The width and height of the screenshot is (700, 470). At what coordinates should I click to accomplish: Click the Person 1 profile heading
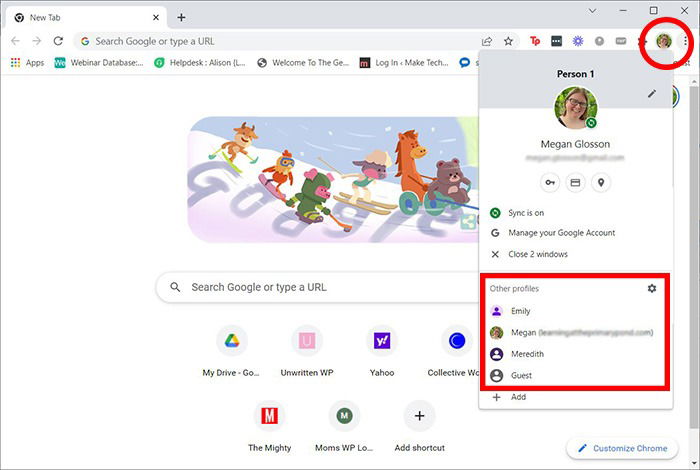tap(575, 74)
